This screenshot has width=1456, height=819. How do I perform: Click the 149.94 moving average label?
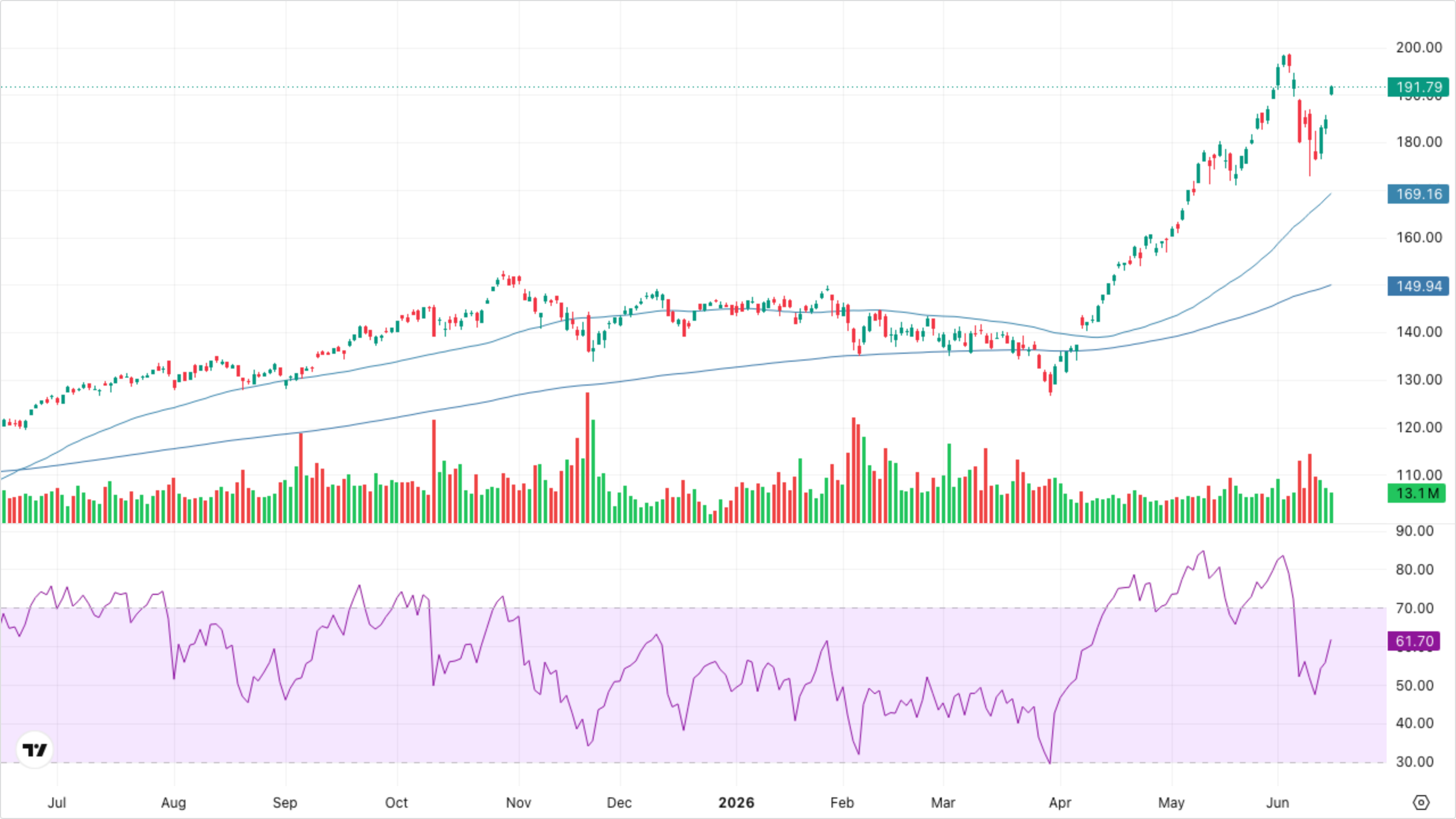point(1418,286)
